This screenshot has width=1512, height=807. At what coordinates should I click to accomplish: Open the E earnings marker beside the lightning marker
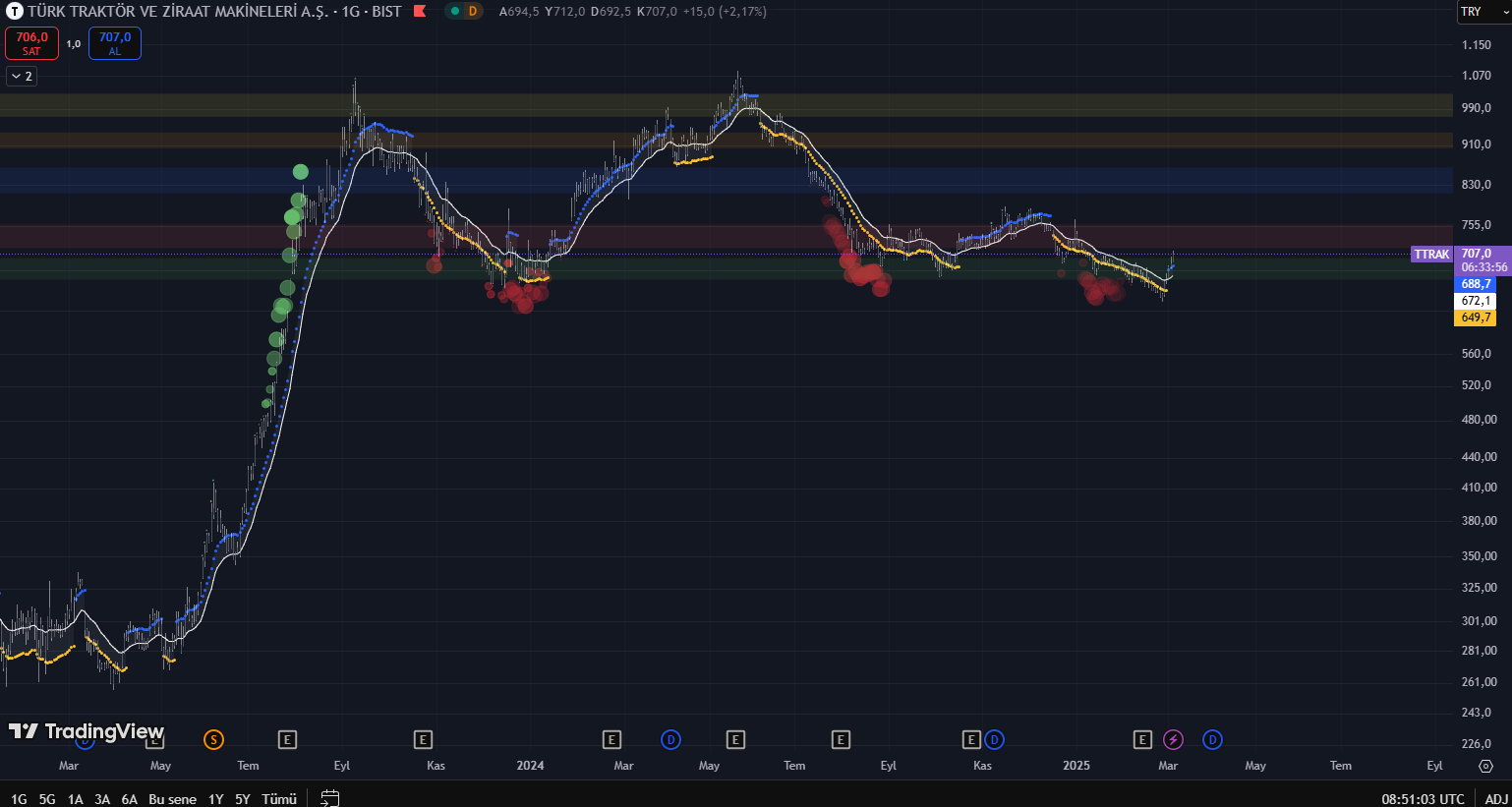click(x=1142, y=740)
